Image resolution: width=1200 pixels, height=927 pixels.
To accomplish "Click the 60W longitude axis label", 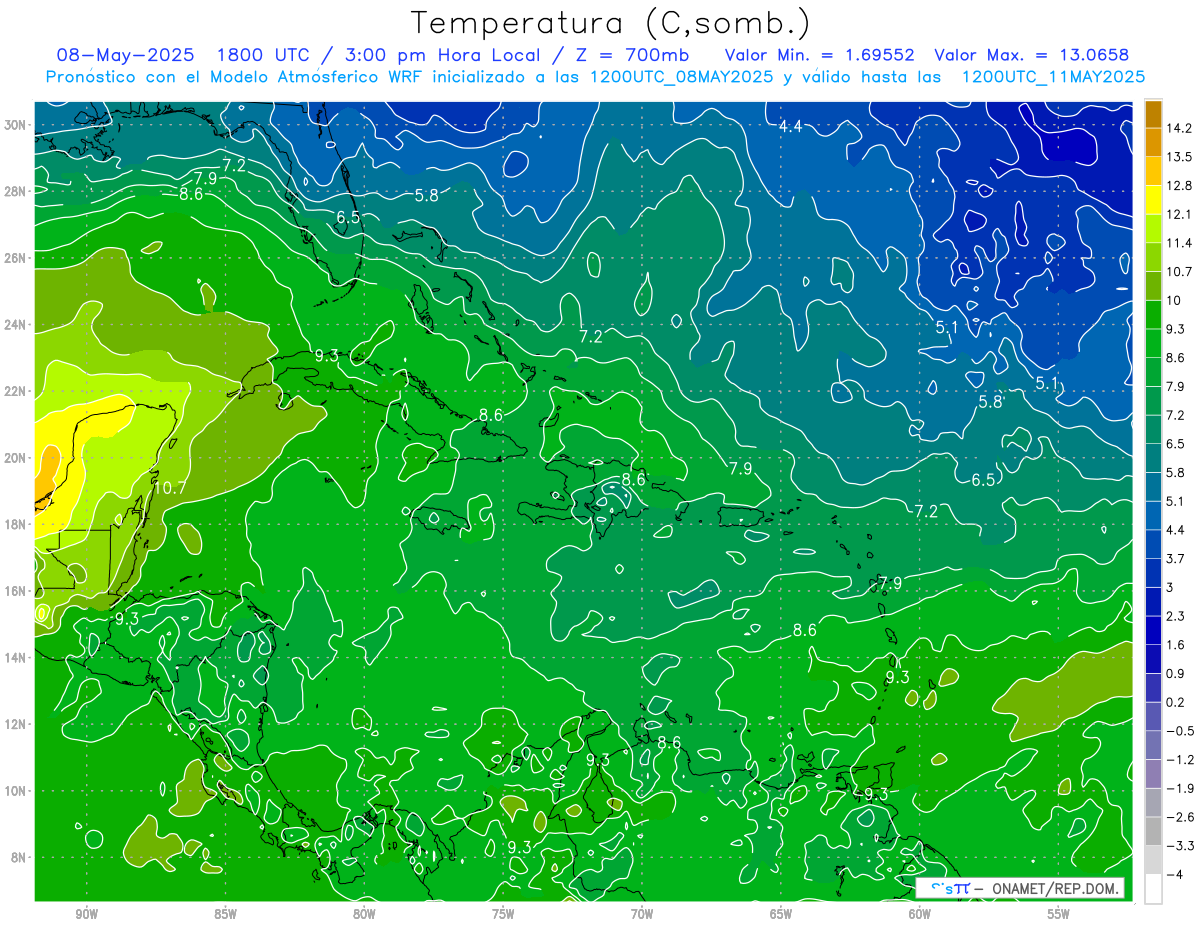I will pos(920,914).
